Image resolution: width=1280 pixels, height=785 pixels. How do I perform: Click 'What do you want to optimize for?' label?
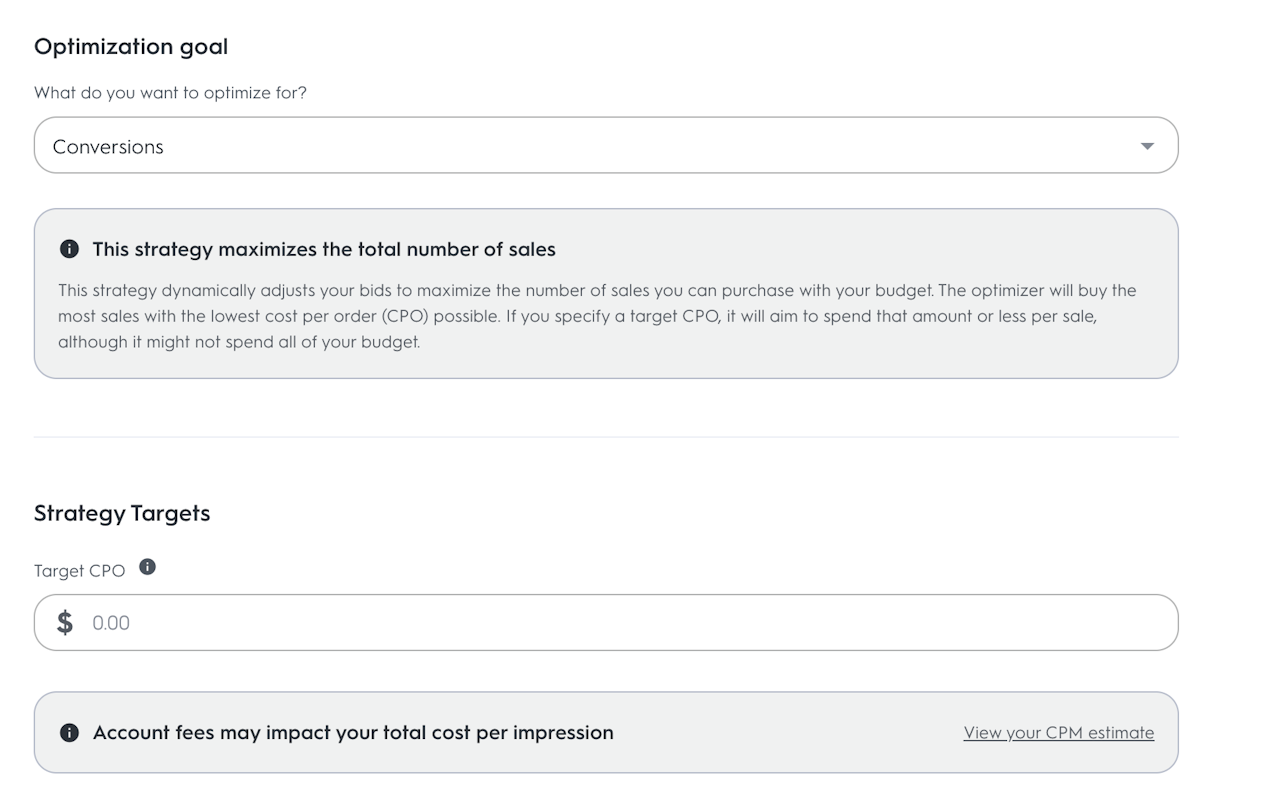click(x=170, y=93)
